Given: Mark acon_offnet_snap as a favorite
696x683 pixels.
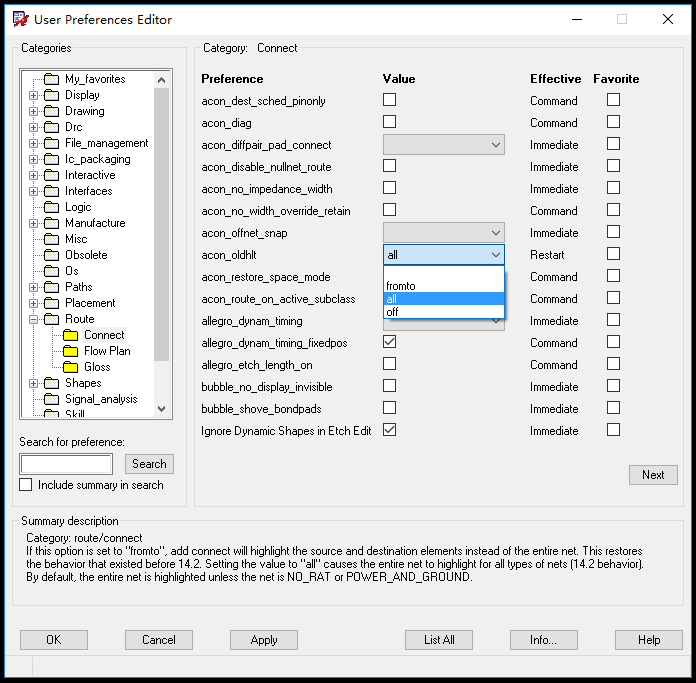Looking at the screenshot, I should point(613,232).
